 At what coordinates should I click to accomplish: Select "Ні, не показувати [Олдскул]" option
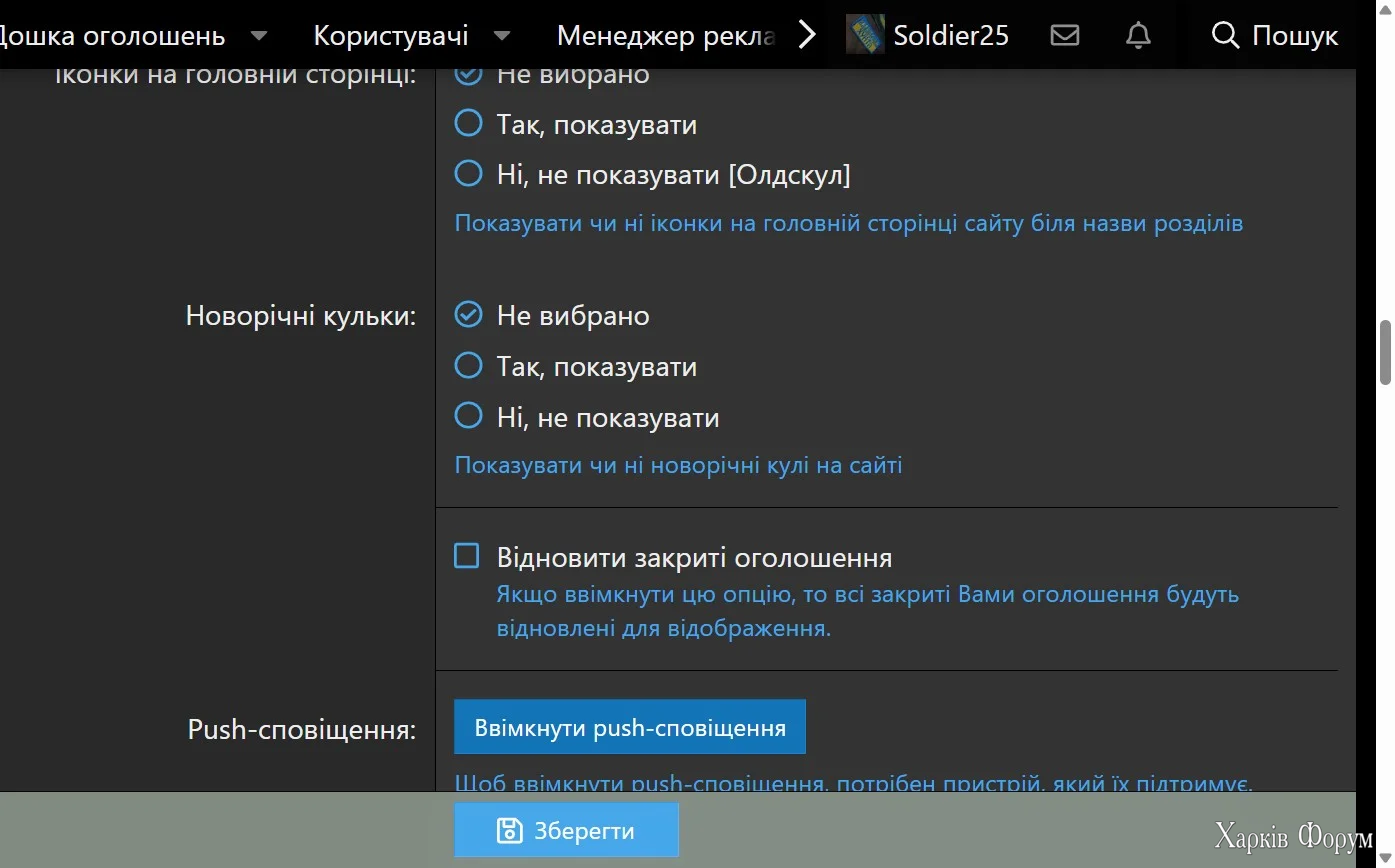pyautogui.click(x=468, y=174)
